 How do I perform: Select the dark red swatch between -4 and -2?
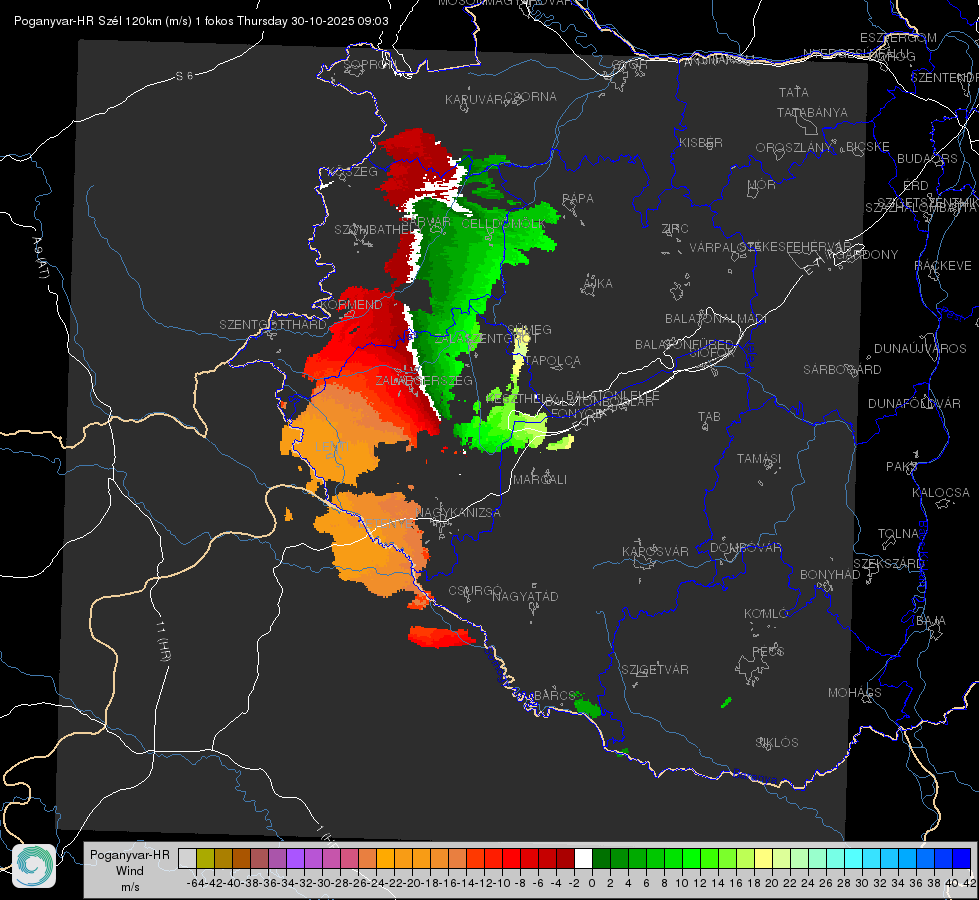point(565,859)
